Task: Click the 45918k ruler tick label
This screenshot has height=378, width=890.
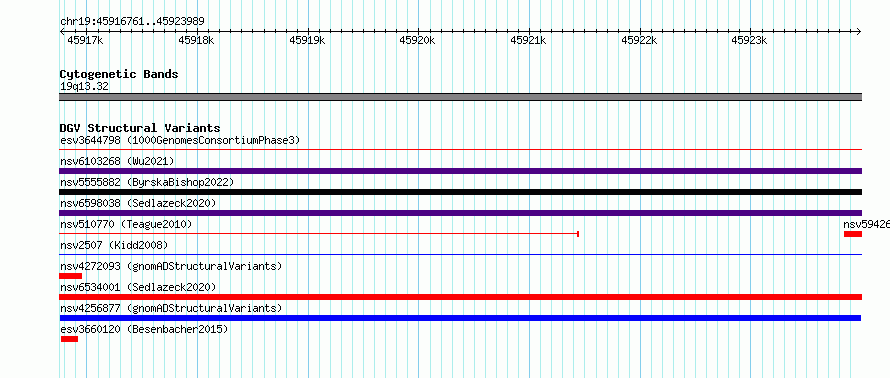Action: pyautogui.click(x=196, y=40)
